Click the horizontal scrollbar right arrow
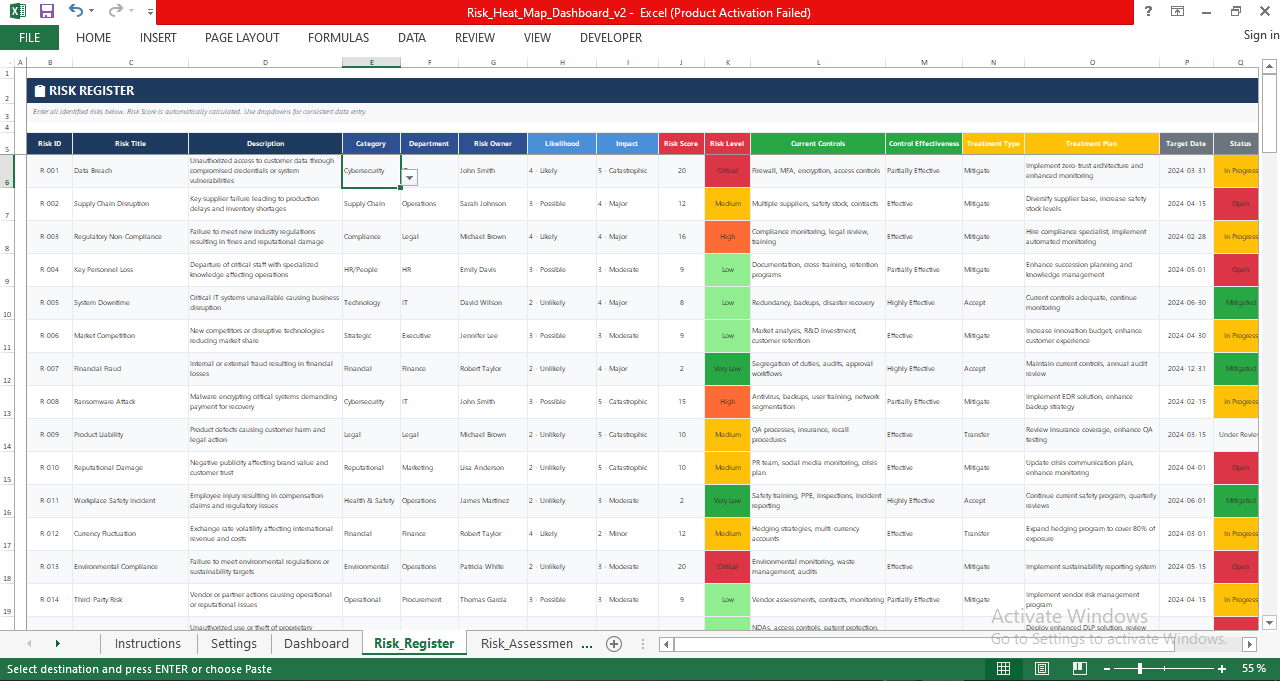 1247,644
